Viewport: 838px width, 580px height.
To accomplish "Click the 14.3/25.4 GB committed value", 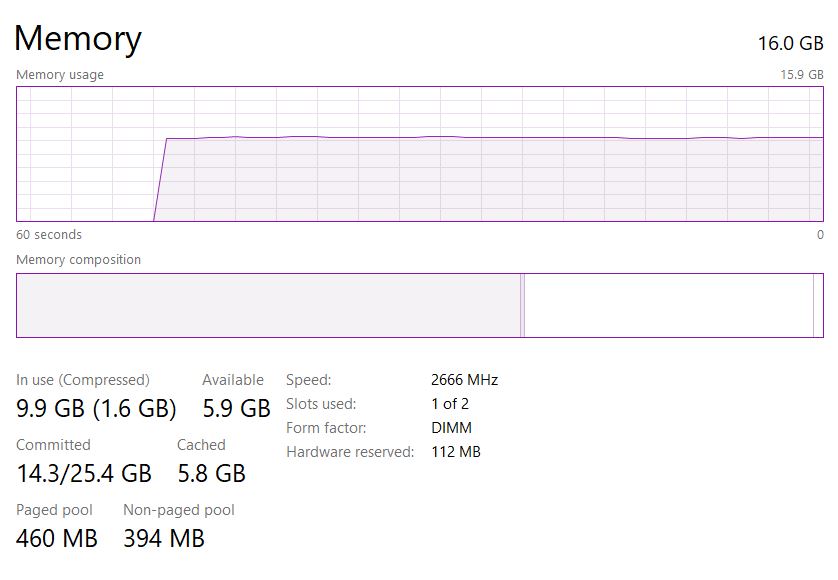I will pos(84,473).
